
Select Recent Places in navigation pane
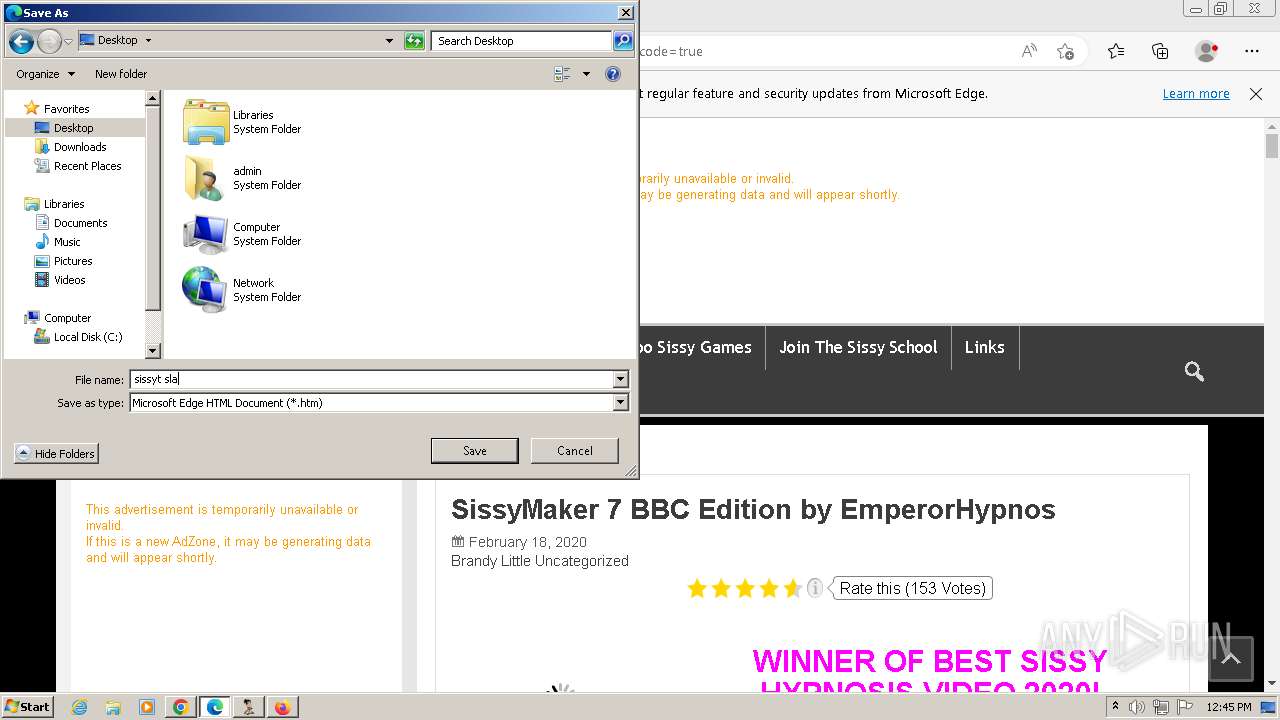click(87, 166)
